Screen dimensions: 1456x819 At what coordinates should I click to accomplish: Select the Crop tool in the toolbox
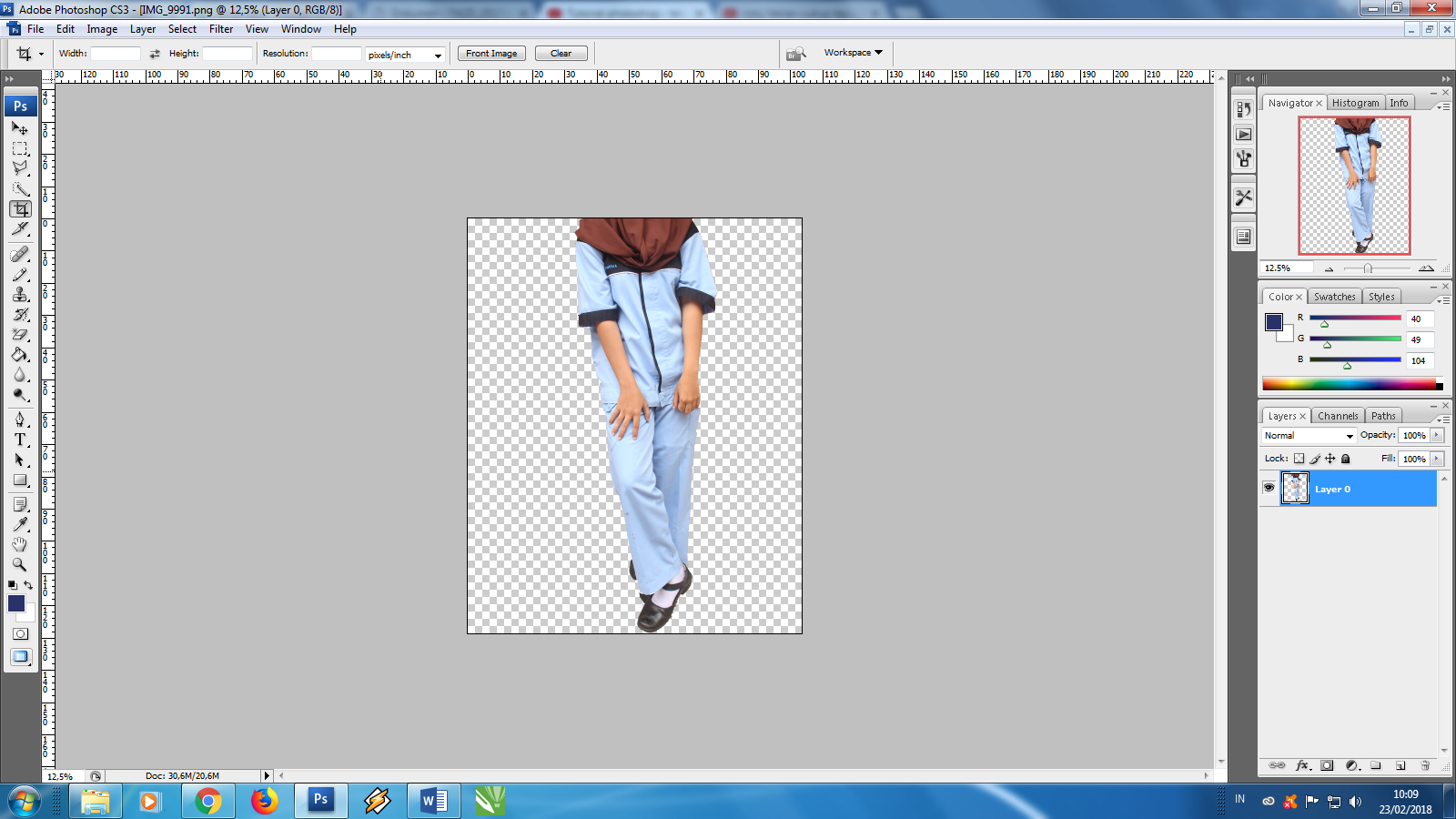click(20, 210)
